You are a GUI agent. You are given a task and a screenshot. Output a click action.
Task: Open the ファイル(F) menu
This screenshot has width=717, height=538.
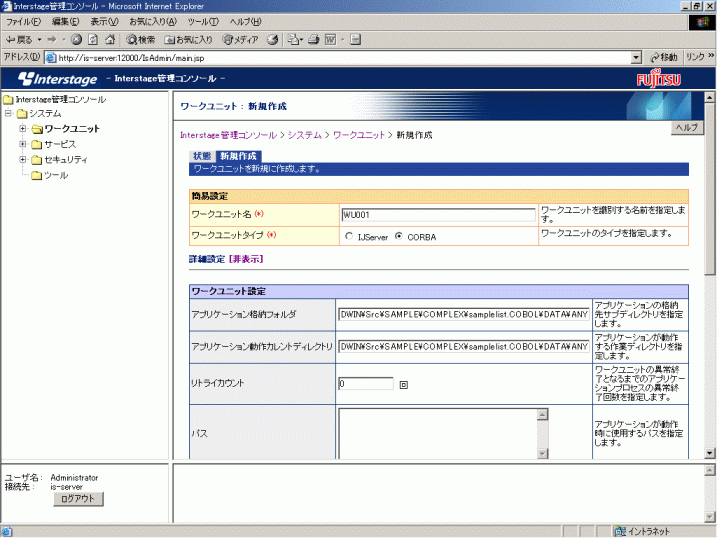pos(23,21)
